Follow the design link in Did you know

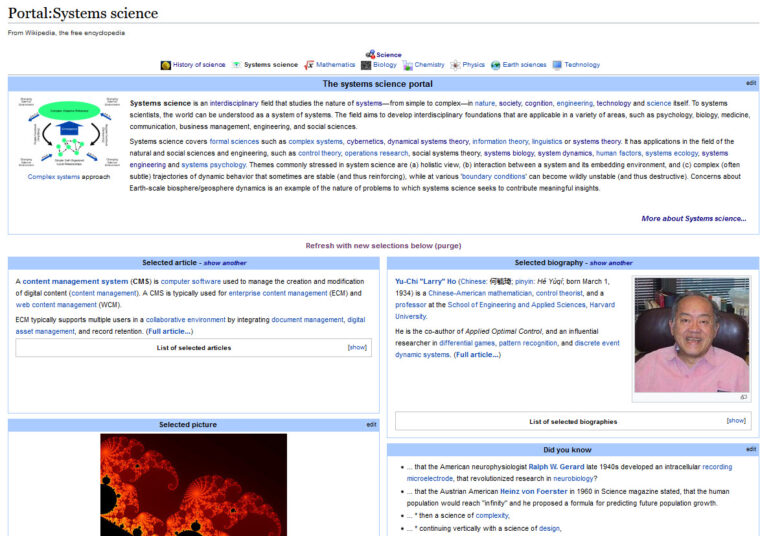tap(549, 529)
